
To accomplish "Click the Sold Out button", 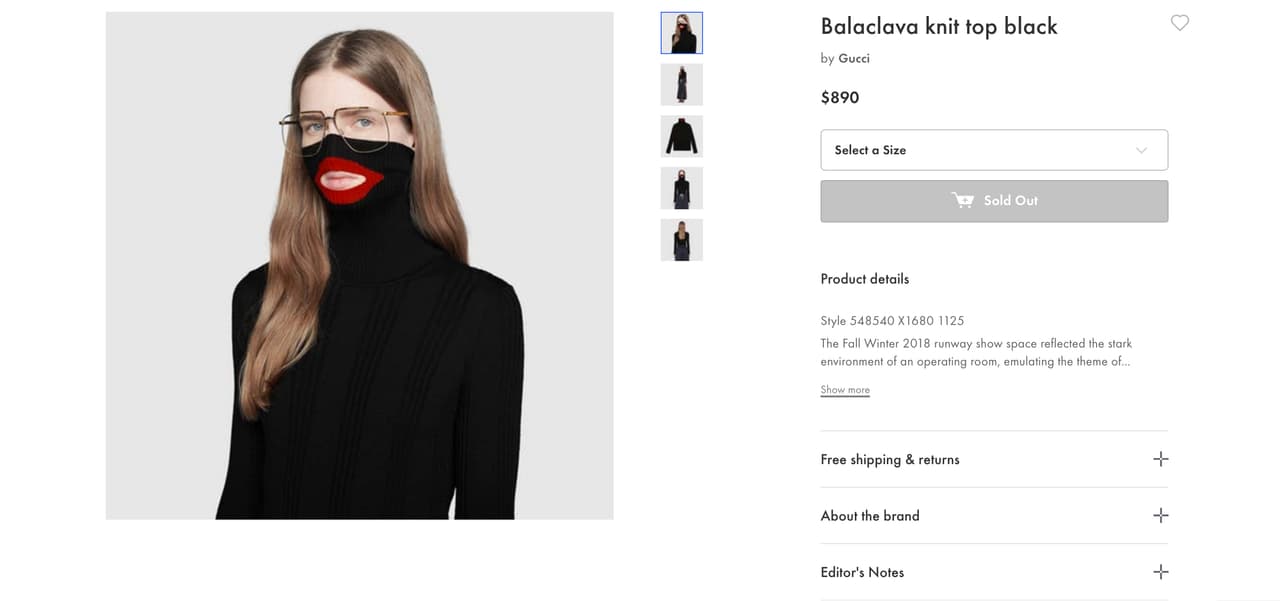I will pos(994,200).
